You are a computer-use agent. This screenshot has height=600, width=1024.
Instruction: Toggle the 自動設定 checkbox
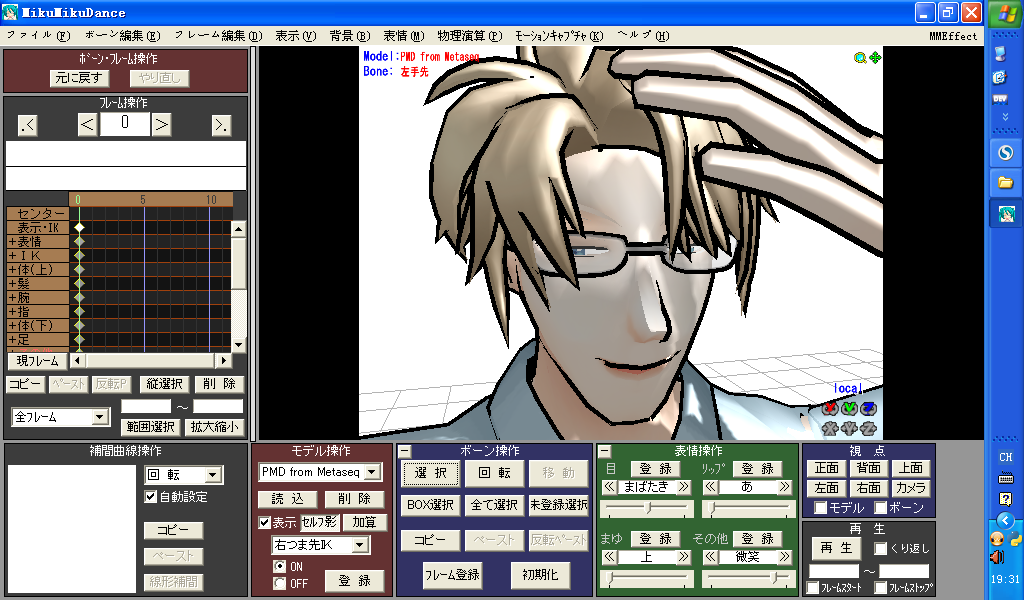[151, 497]
